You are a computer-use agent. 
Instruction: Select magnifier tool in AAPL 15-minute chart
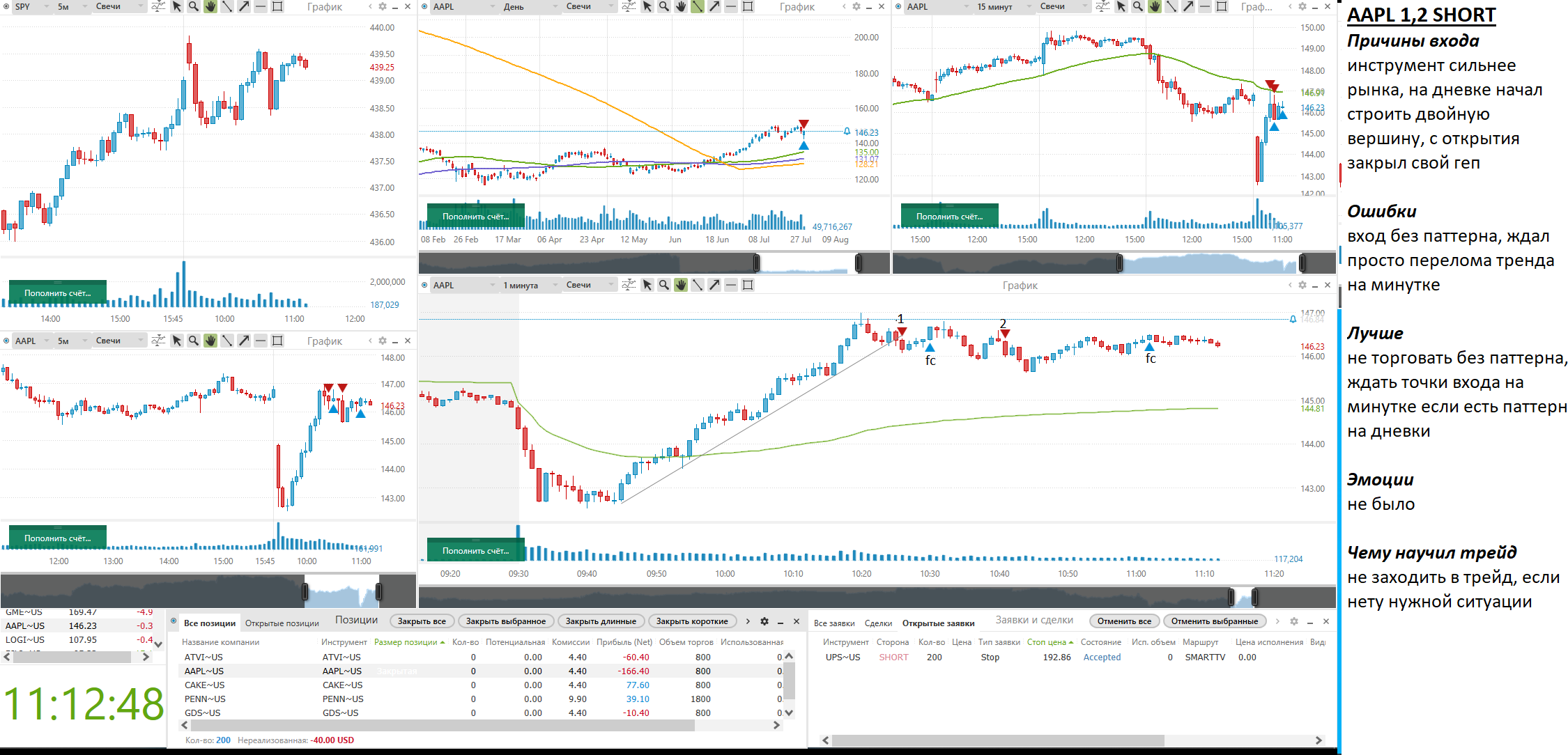click(x=1138, y=6)
